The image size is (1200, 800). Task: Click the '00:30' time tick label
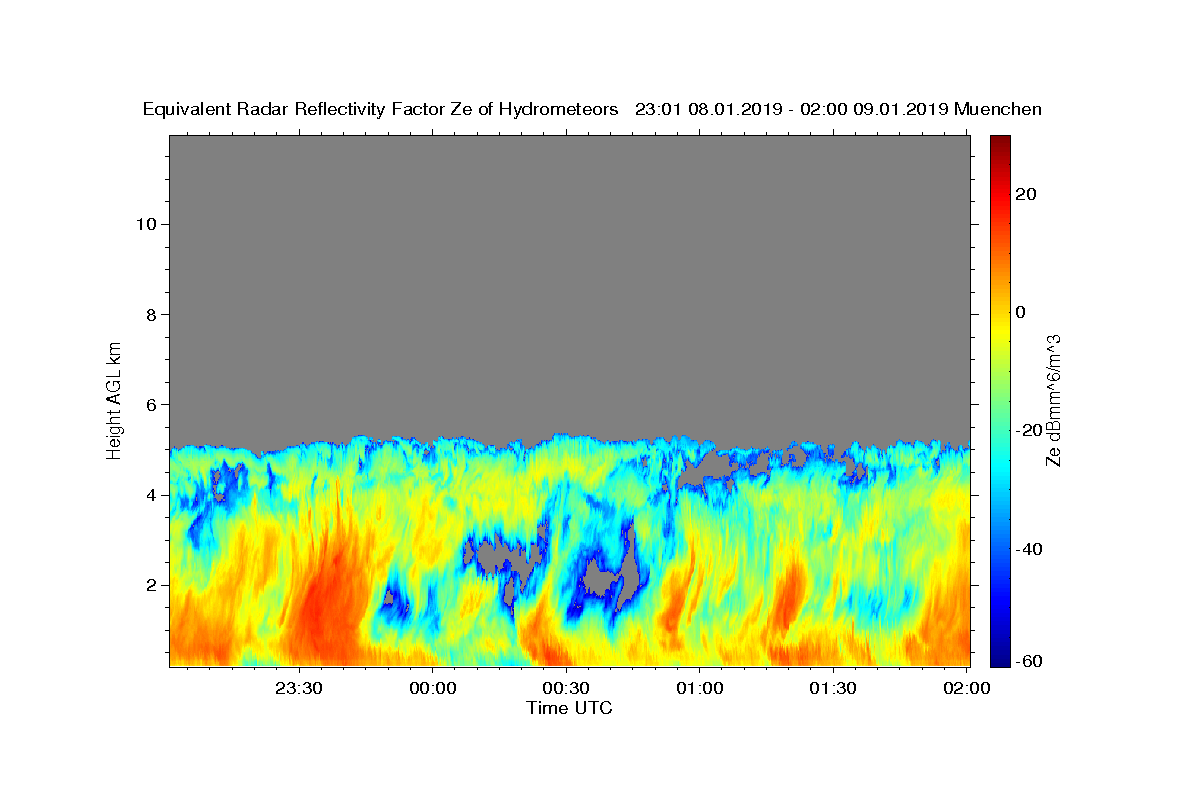point(566,688)
